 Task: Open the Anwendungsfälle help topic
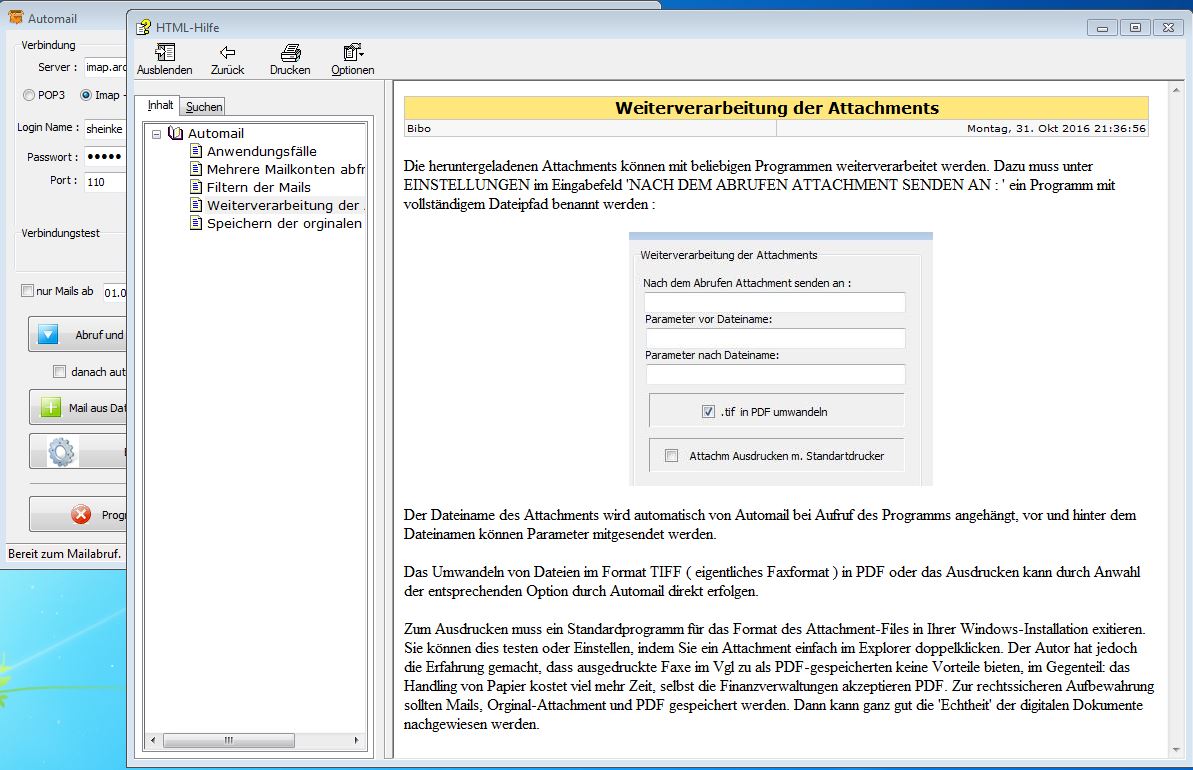(261, 151)
